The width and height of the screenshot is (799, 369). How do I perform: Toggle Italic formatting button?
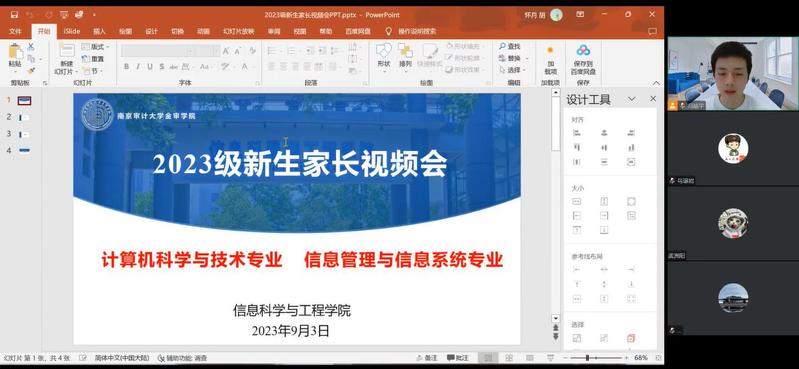tap(138, 67)
